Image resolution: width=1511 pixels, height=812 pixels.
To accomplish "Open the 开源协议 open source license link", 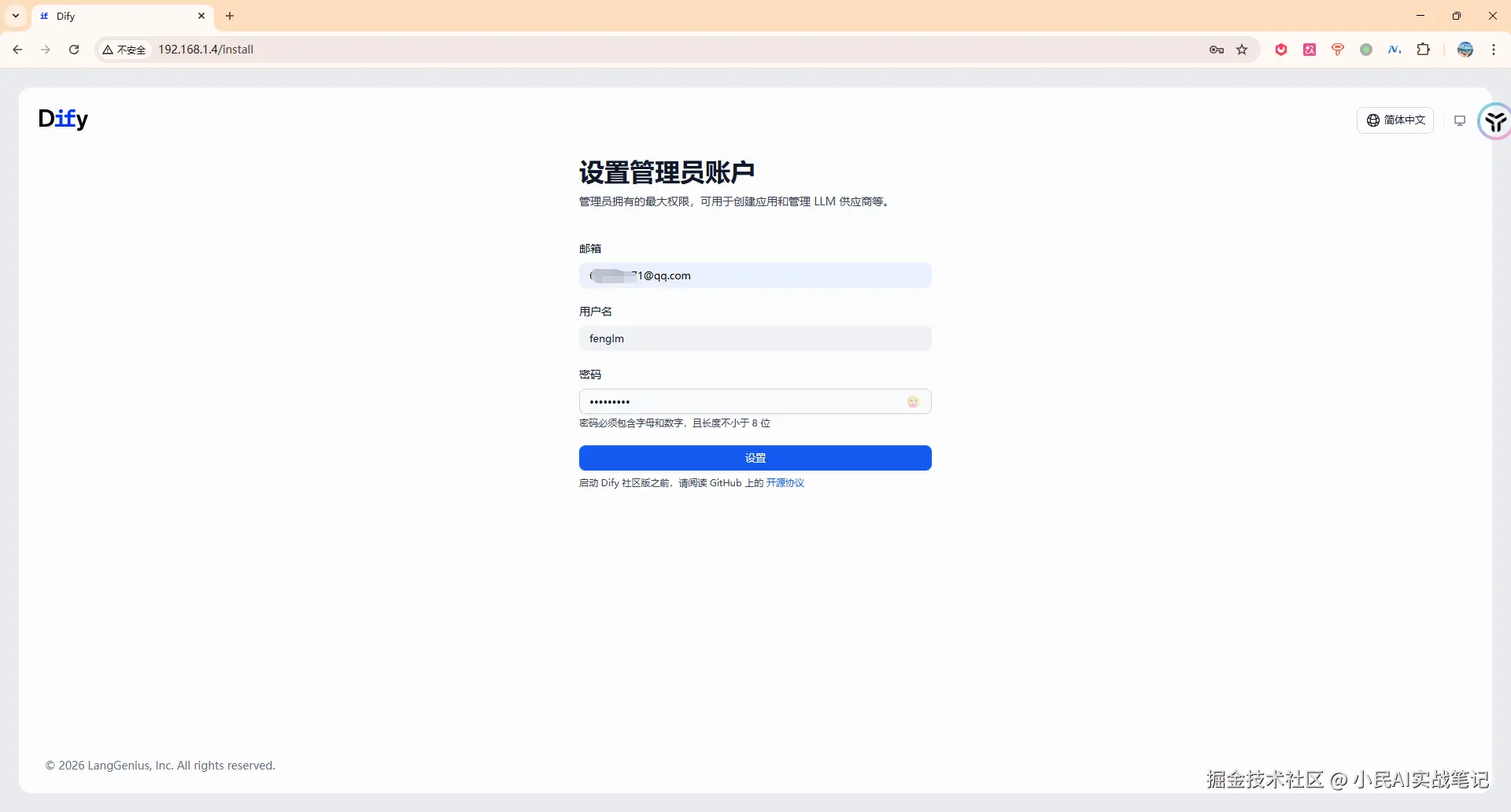I will pos(785,483).
